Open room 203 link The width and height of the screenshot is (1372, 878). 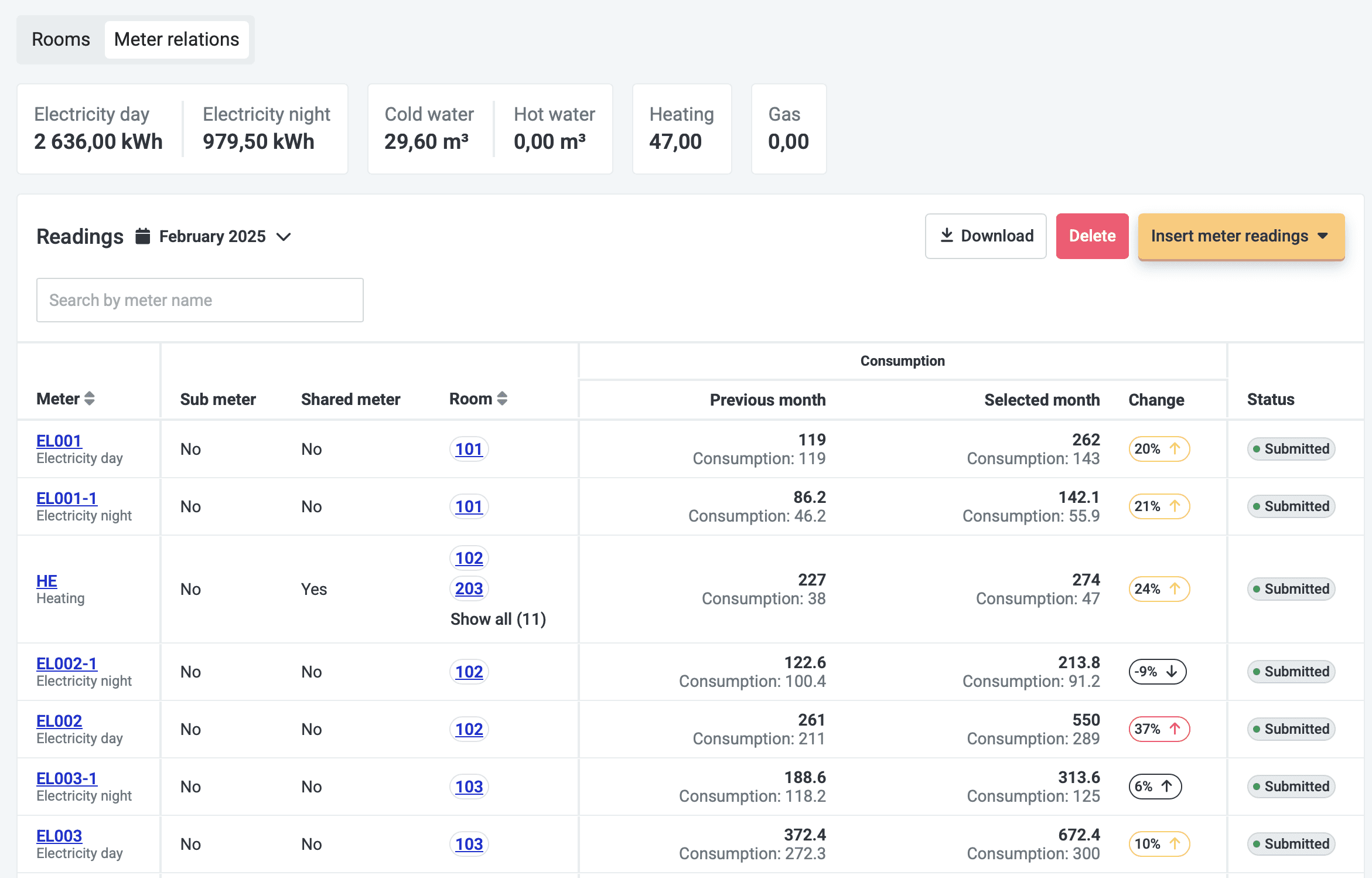pyautogui.click(x=469, y=588)
